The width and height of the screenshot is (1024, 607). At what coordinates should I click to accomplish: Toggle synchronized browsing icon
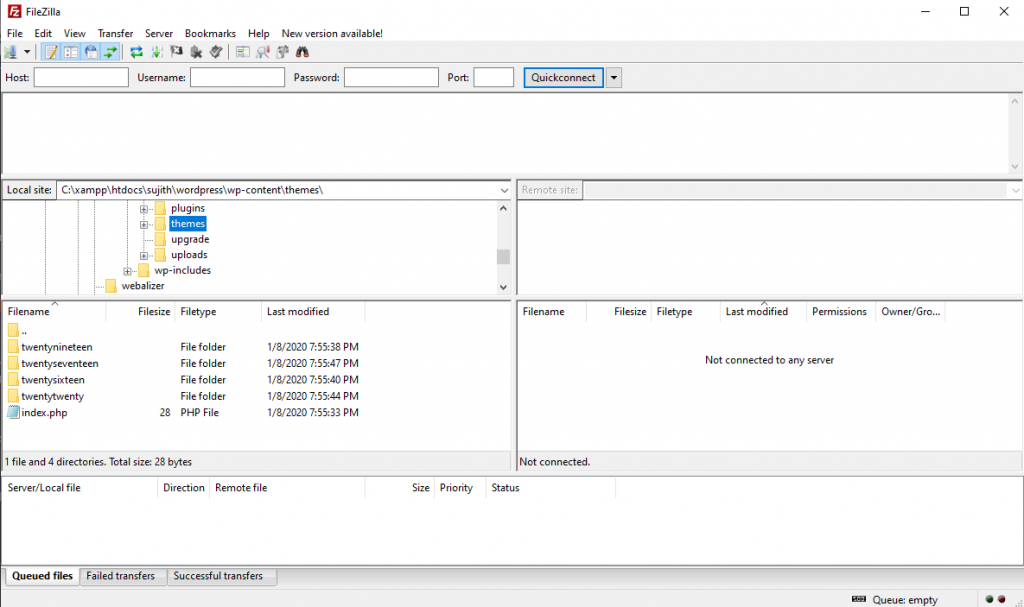click(x=282, y=52)
